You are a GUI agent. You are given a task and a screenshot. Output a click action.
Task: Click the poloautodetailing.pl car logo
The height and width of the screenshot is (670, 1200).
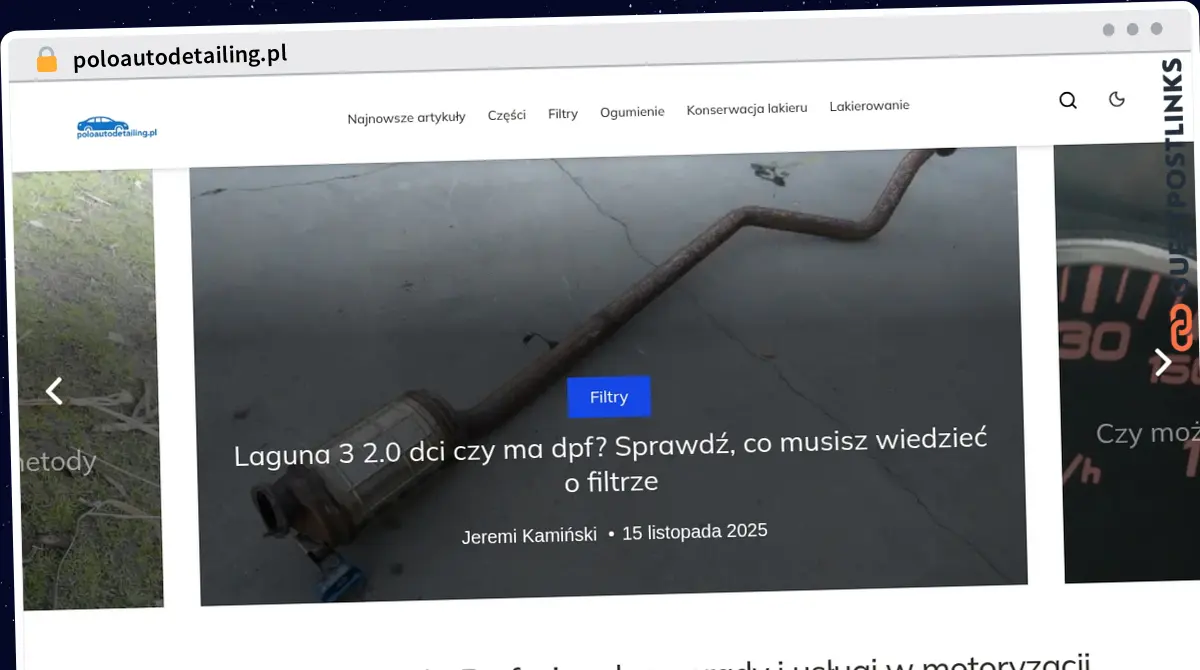(117, 127)
